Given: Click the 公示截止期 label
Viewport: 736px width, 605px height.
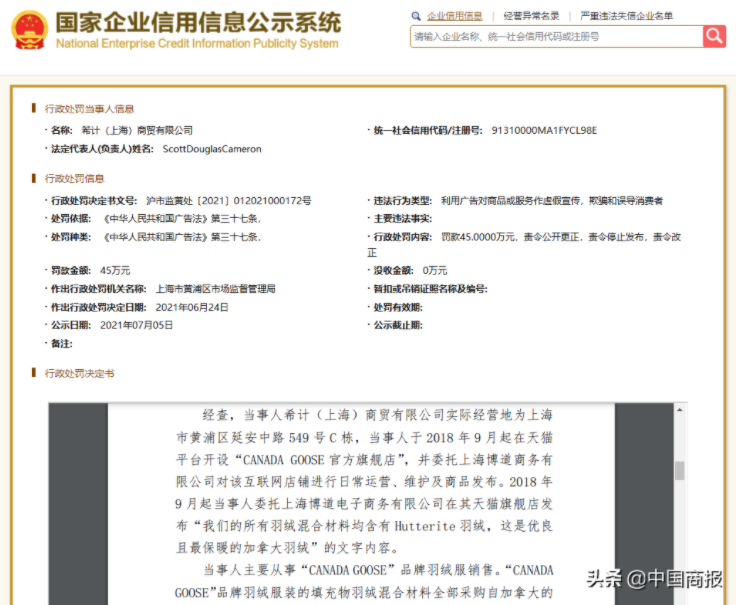Looking at the screenshot, I should click(398, 325).
